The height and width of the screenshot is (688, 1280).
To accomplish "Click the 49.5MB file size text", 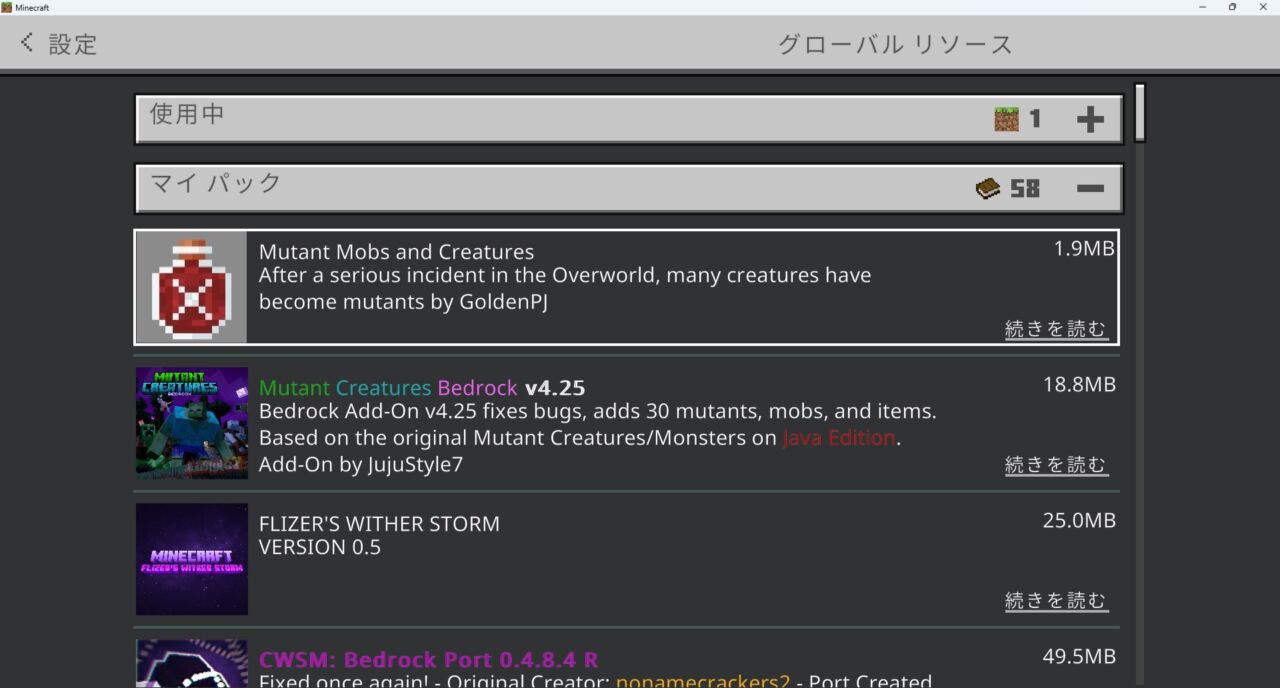I will pos(1079,657).
